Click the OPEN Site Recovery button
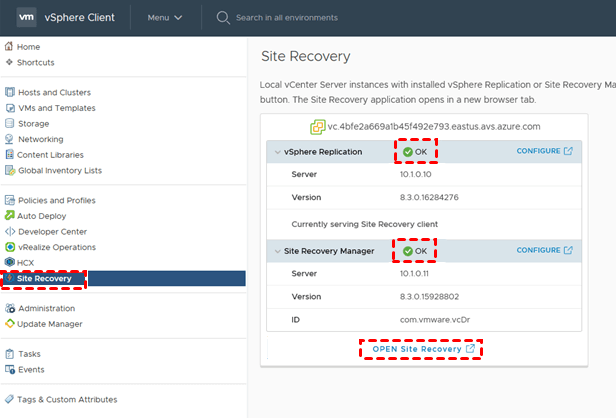616x418 pixels. coord(420,349)
